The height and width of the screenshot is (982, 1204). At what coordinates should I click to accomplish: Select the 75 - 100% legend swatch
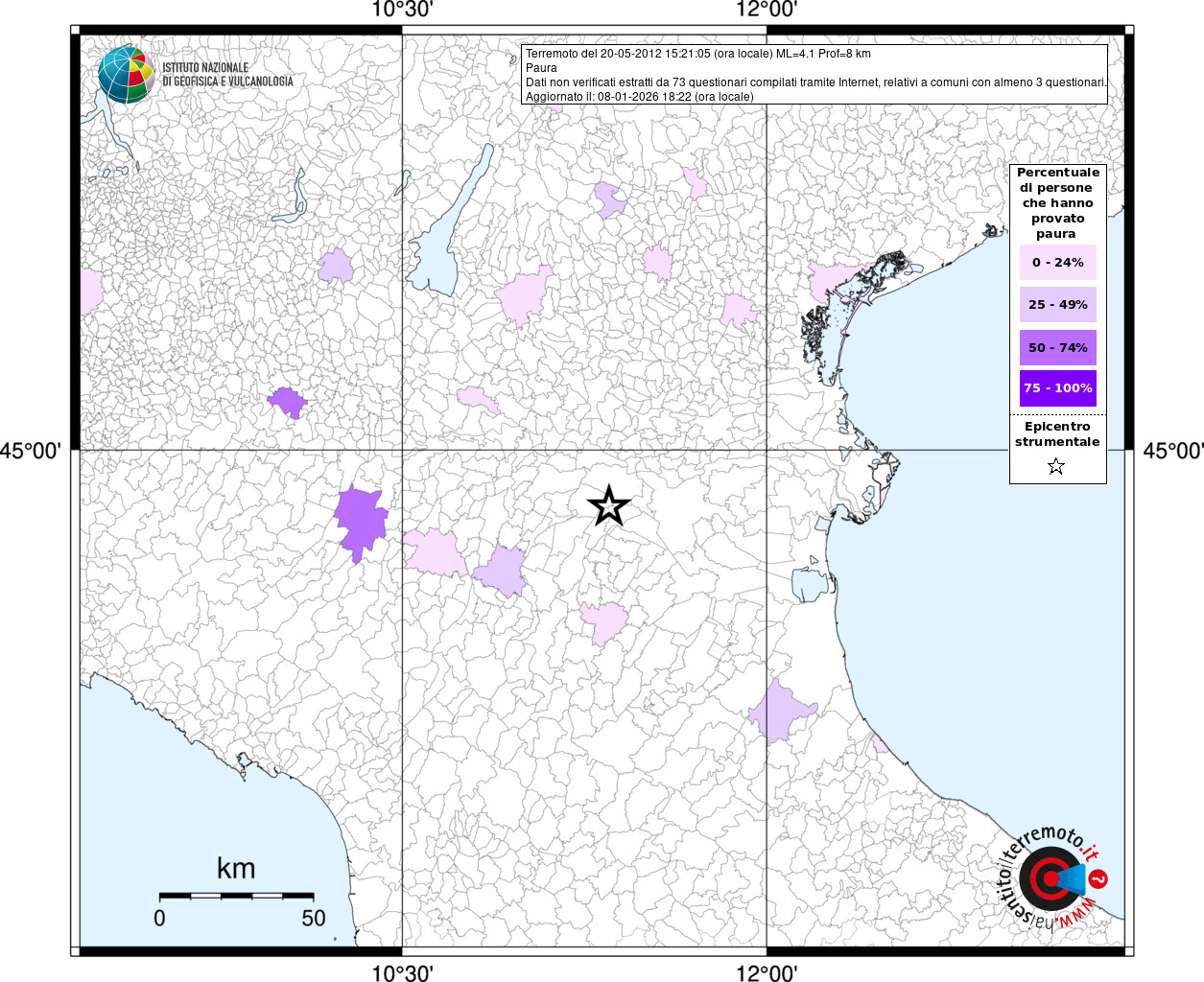point(1057,388)
